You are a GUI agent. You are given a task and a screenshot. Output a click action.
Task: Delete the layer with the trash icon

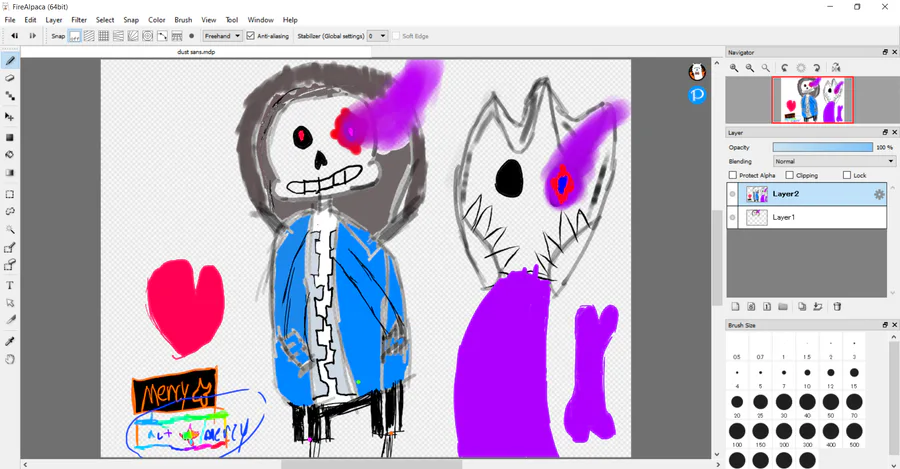[837, 307]
